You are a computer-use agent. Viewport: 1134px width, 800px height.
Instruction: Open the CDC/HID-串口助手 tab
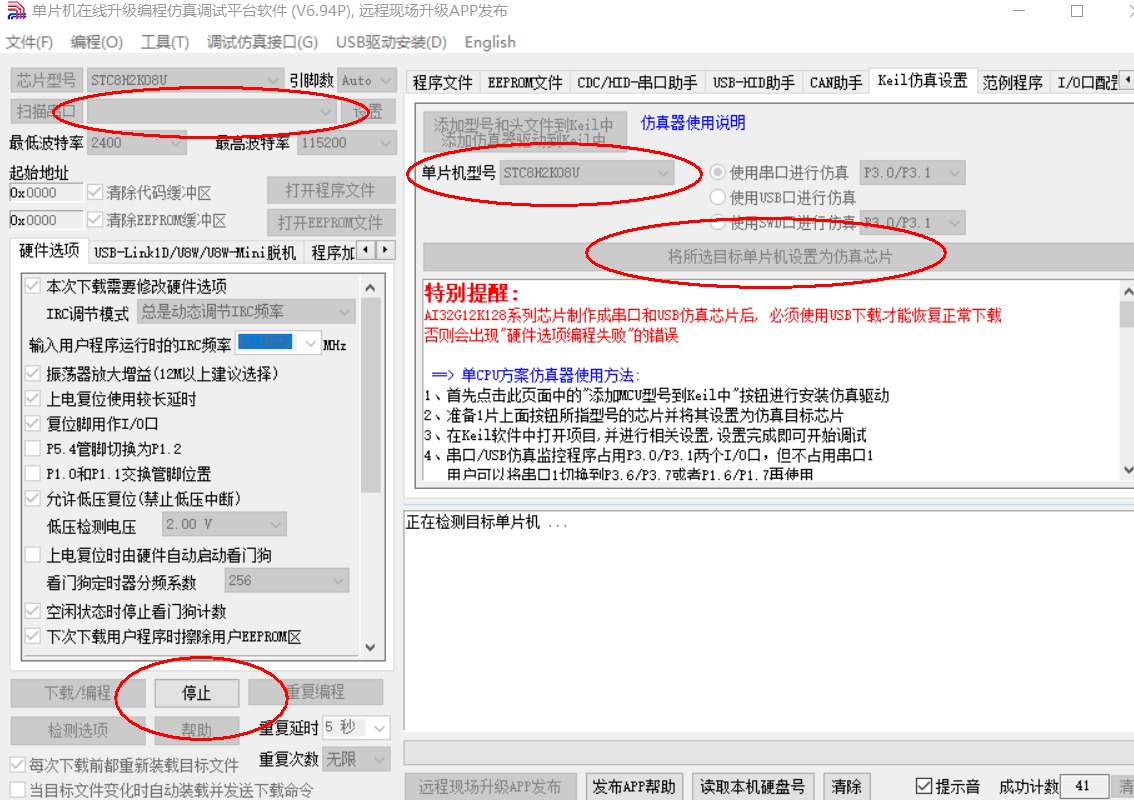tap(636, 82)
